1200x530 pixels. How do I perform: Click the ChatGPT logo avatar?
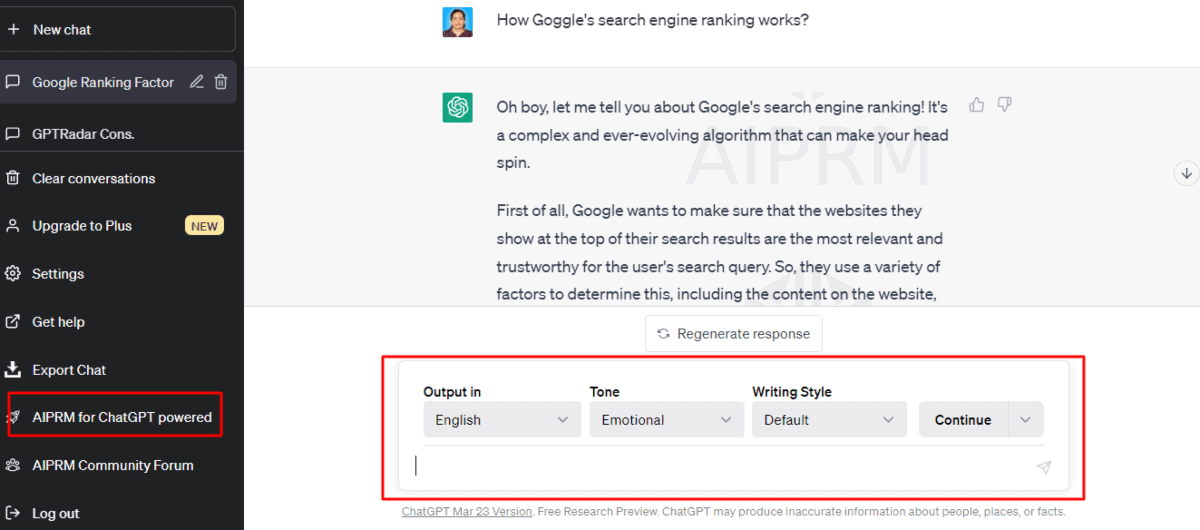point(458,107)
